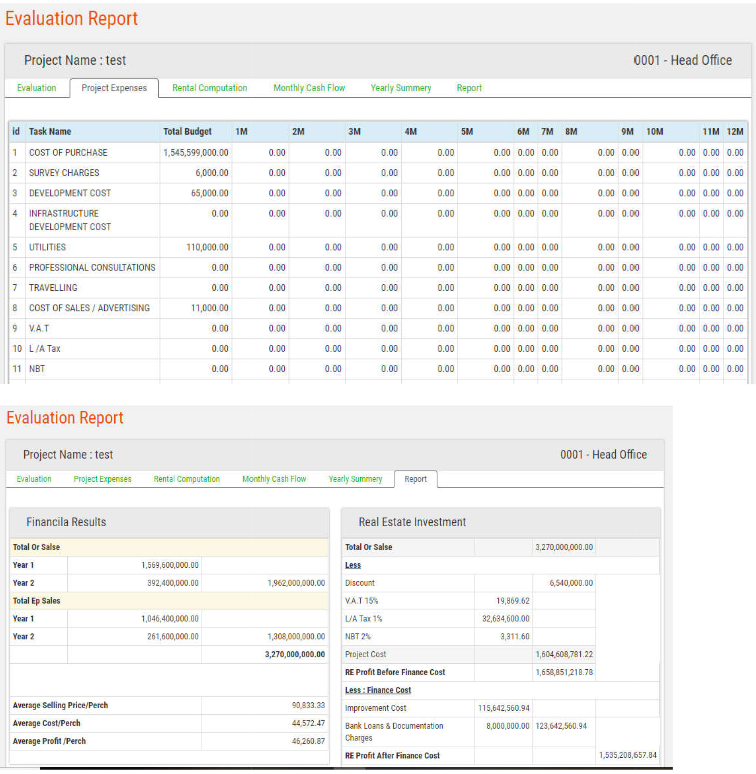Switch to Project Expenses tab in lower panel
The width and height of the screenshot is (756, 774).
tap(102, 479)
